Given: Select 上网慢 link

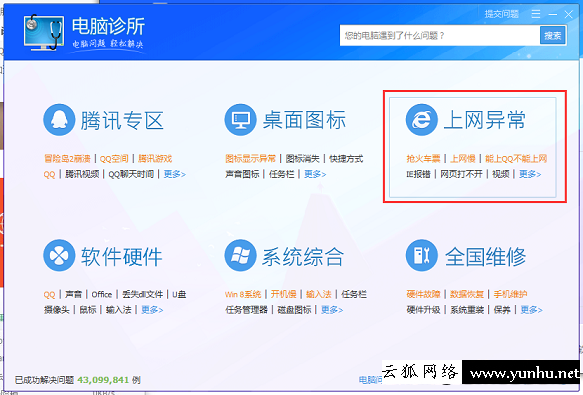Looking at the screenshot, I should tap(463, 159).
